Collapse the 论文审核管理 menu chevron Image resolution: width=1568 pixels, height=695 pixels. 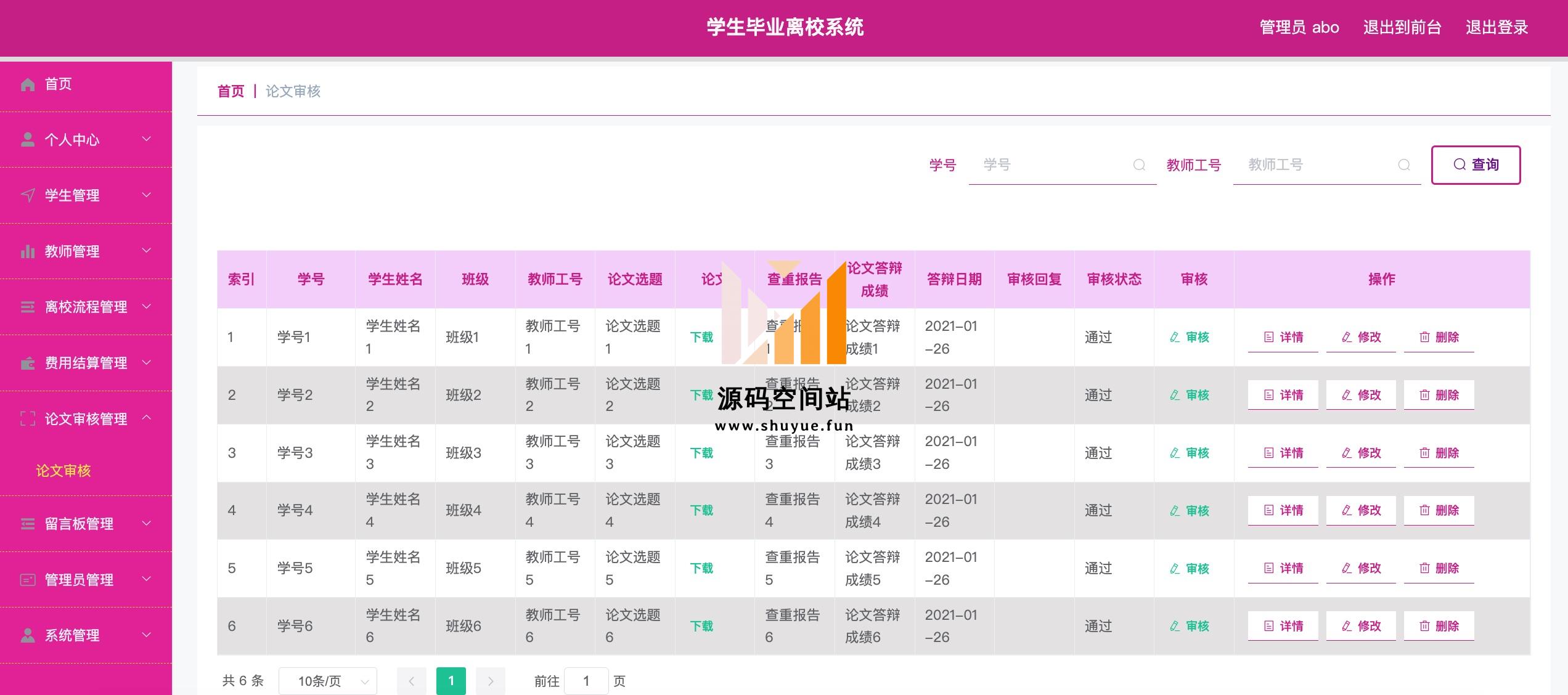click(147, 418)
